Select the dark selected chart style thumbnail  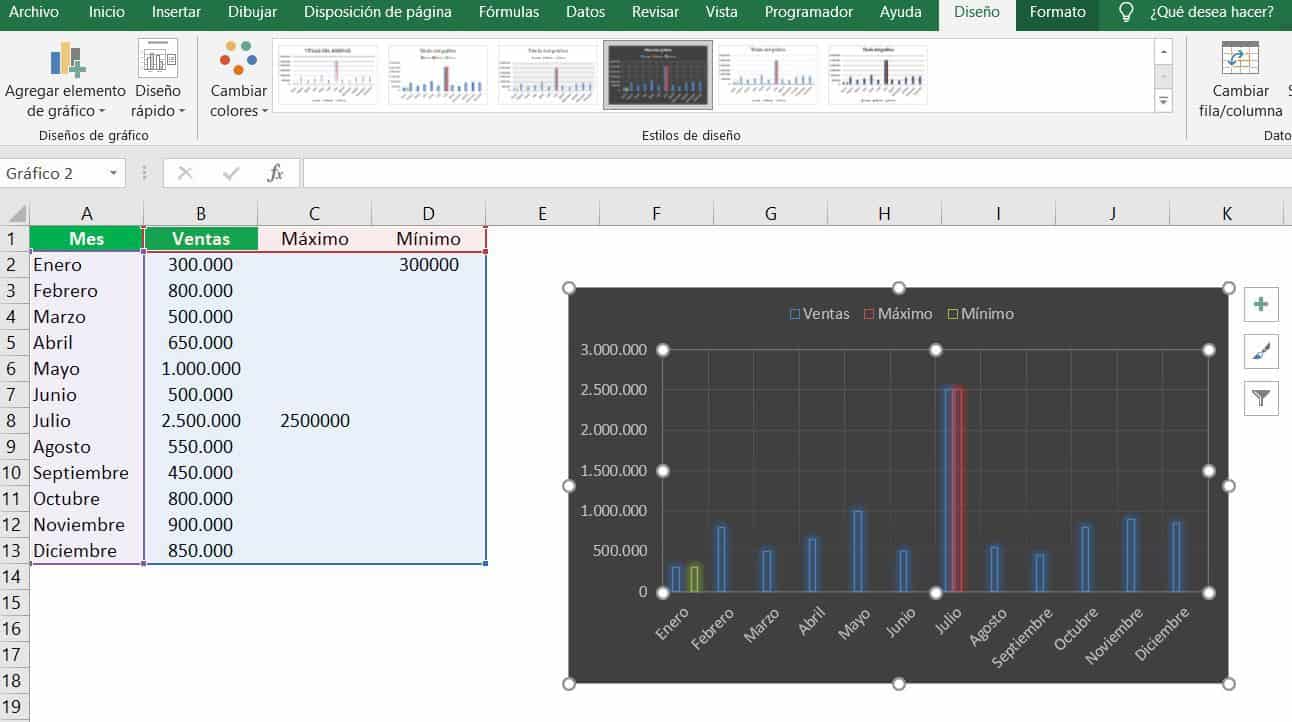tap(658, 75)
